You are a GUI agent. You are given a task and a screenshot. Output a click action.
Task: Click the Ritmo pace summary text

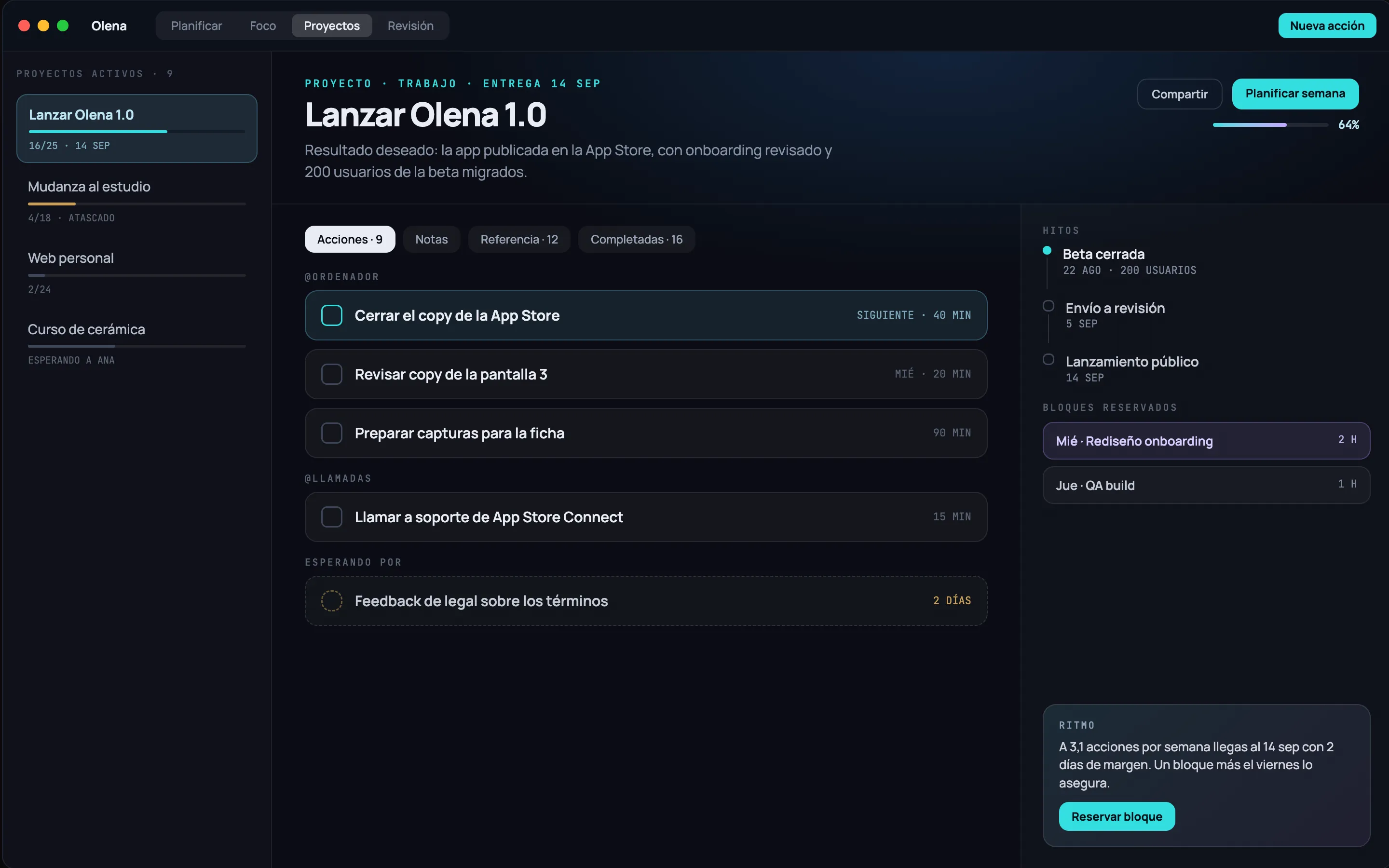(x=1196, y=765)
